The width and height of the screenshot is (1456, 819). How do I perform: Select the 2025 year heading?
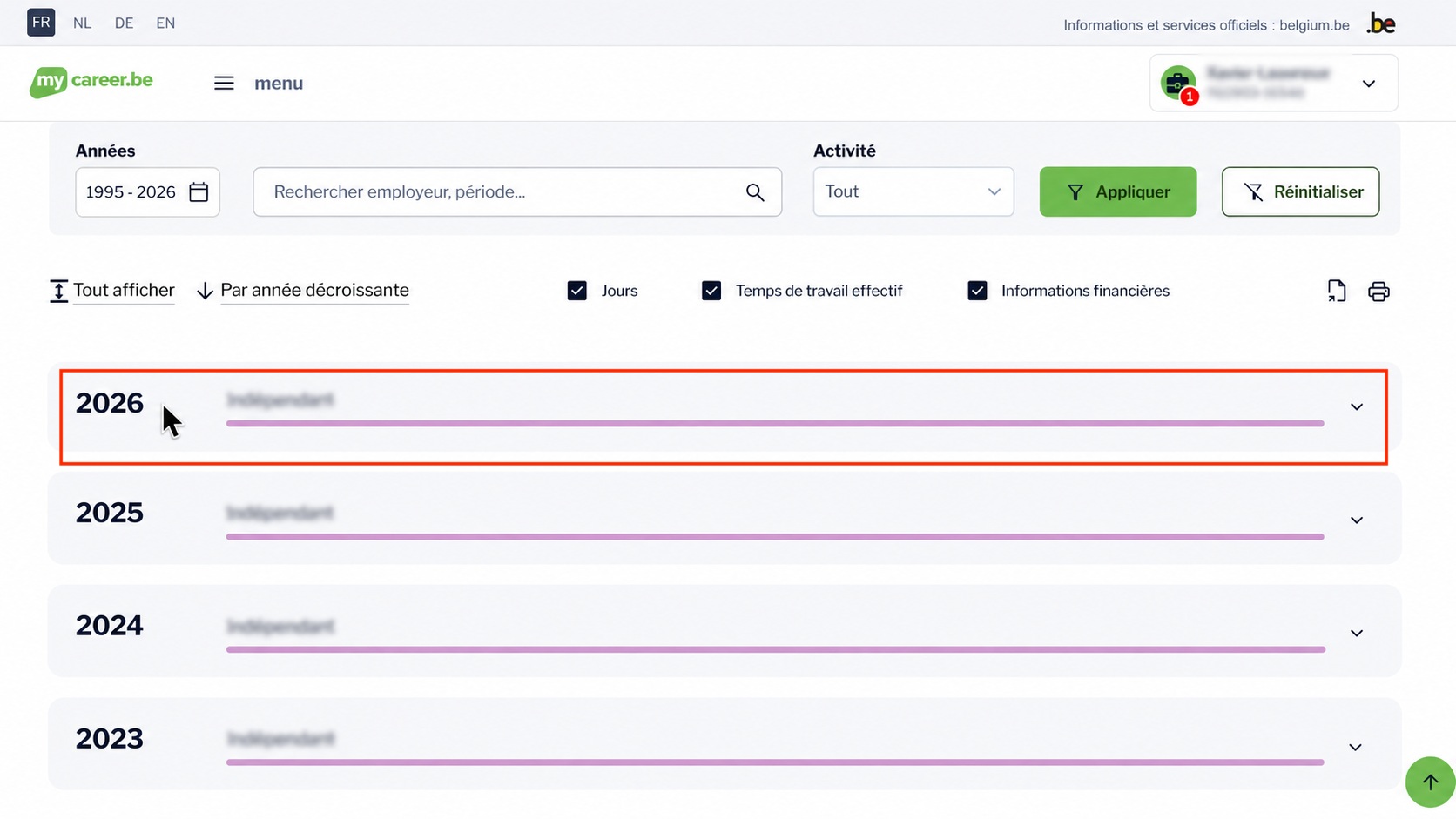(x=109, y=513)
